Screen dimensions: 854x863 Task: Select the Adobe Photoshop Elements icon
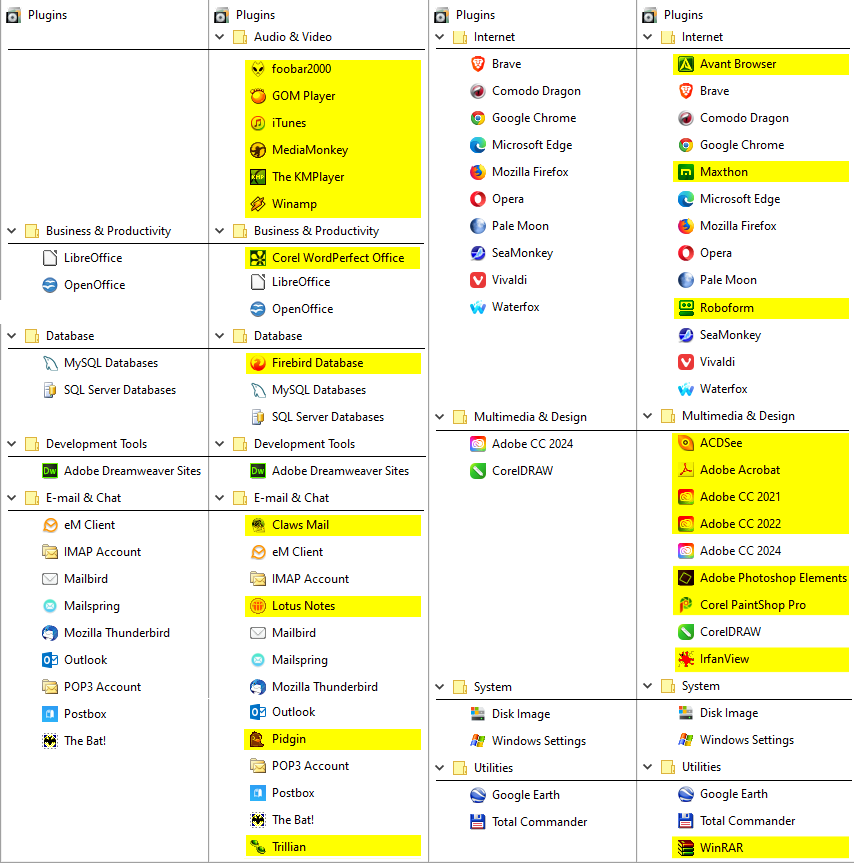tap(686, 578)
